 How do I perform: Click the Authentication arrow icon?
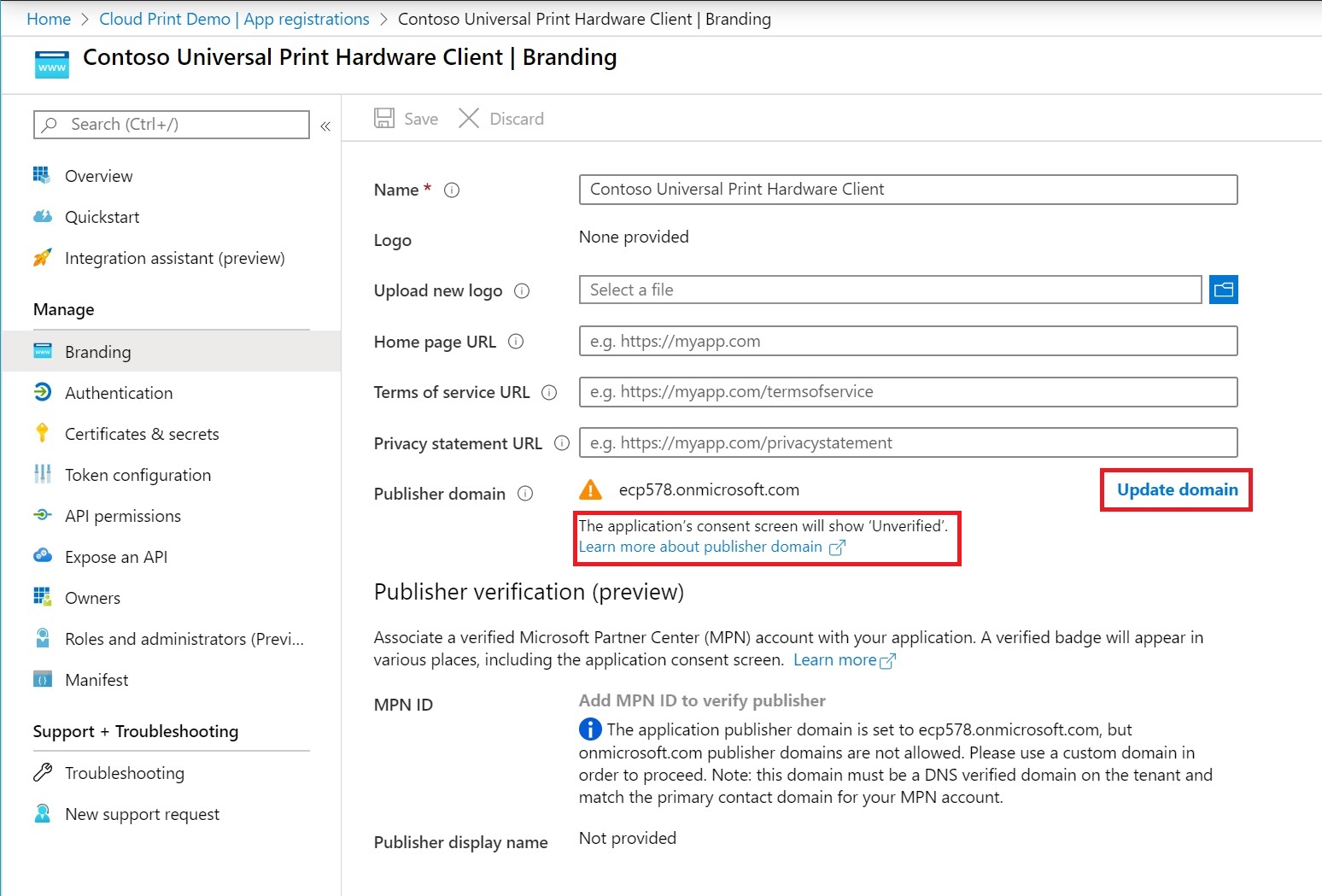pos(42,392)
